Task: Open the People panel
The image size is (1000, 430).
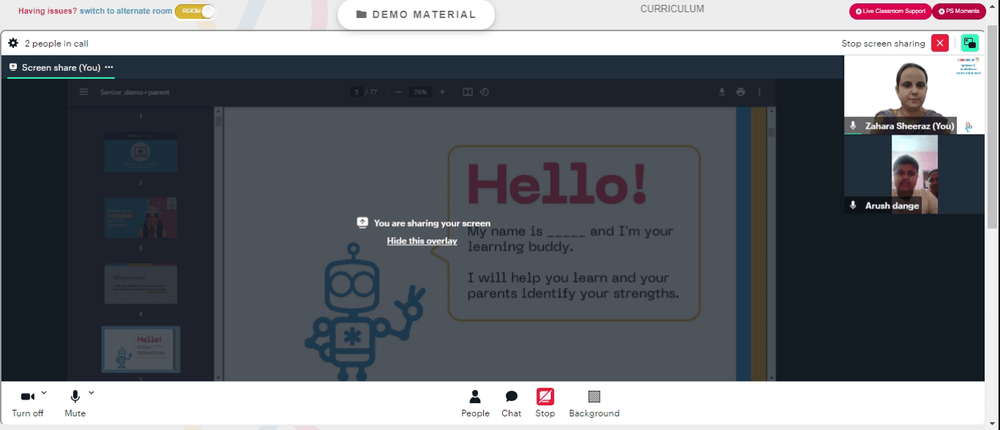Action: point(475,404)
